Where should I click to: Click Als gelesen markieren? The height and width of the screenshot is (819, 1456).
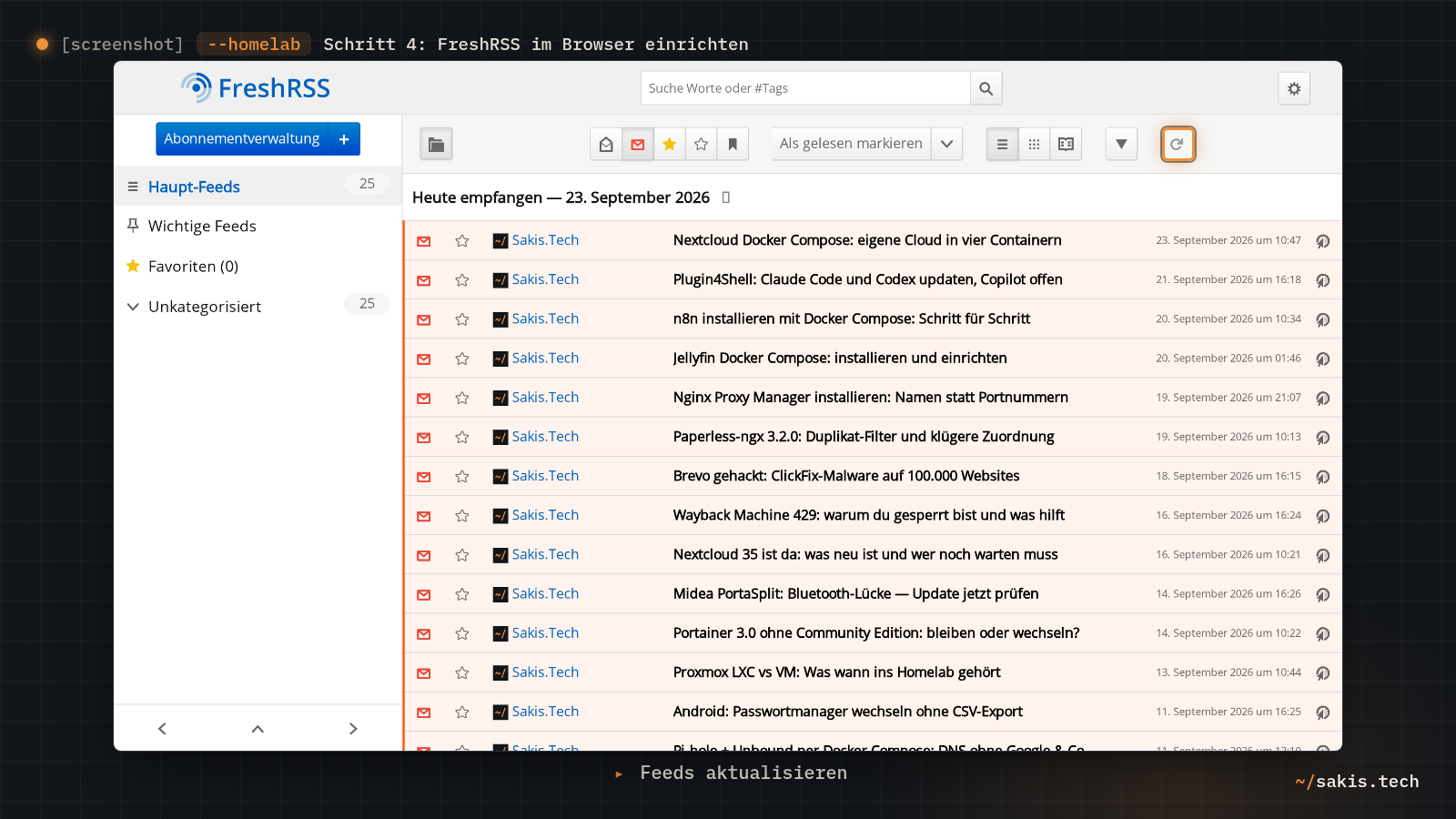[x=851, y=144]
